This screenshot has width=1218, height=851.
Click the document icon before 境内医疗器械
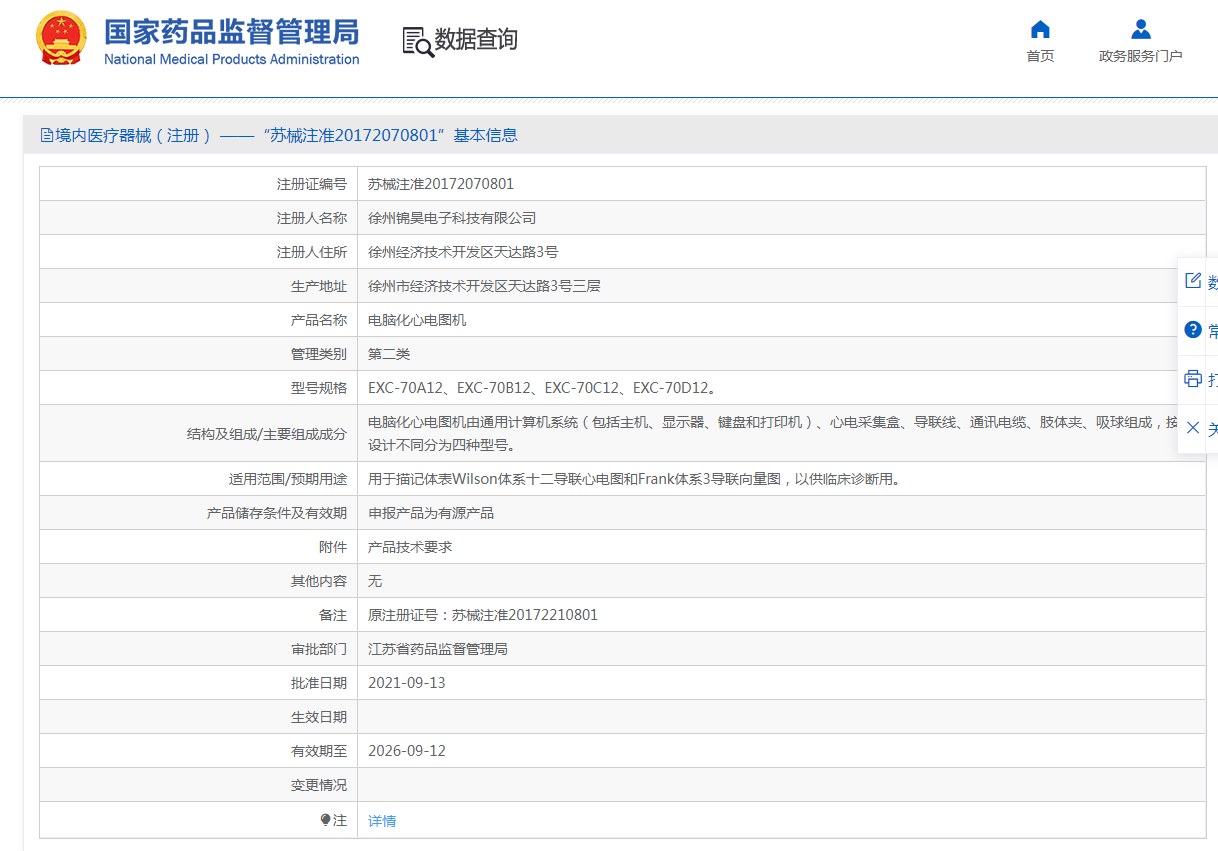47,135
